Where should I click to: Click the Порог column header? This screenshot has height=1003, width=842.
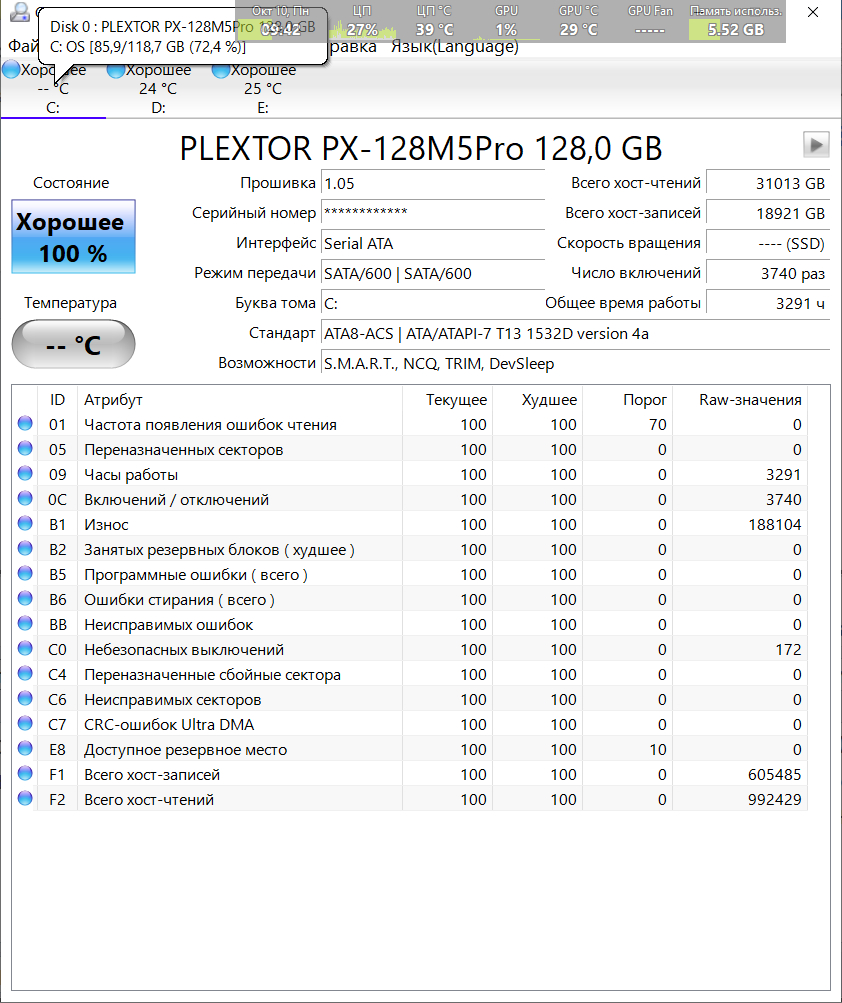tap(628, 400)
